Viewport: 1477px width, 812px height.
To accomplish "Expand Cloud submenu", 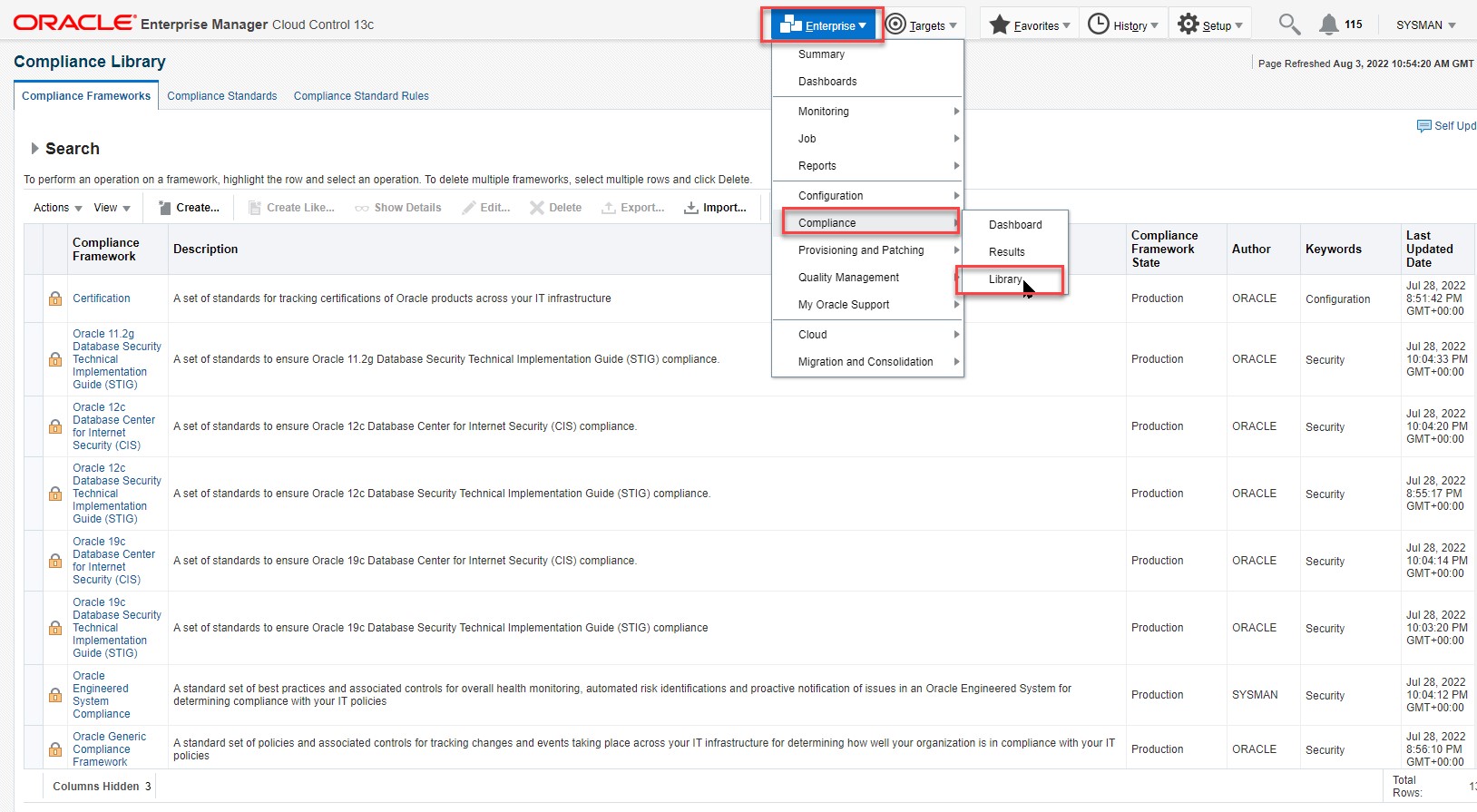I will 867,335.
